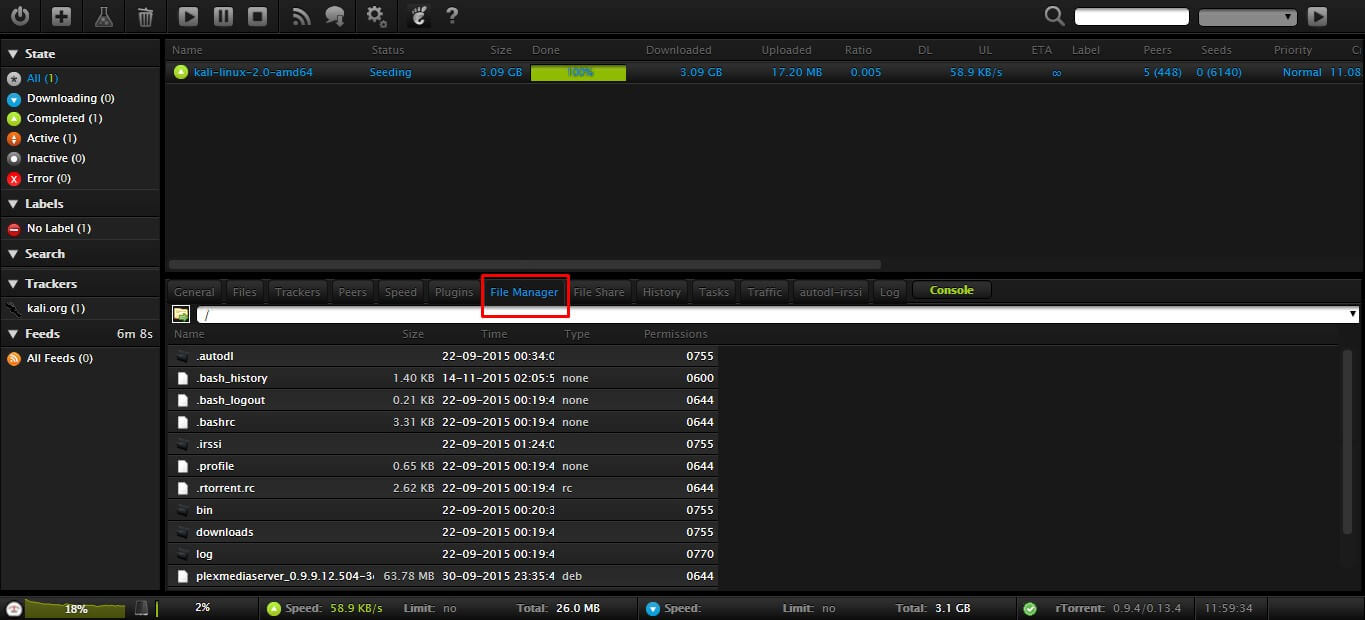
Task: Open the RSS downloader icon
Action: pyautogui.click(x=301, y=16)
